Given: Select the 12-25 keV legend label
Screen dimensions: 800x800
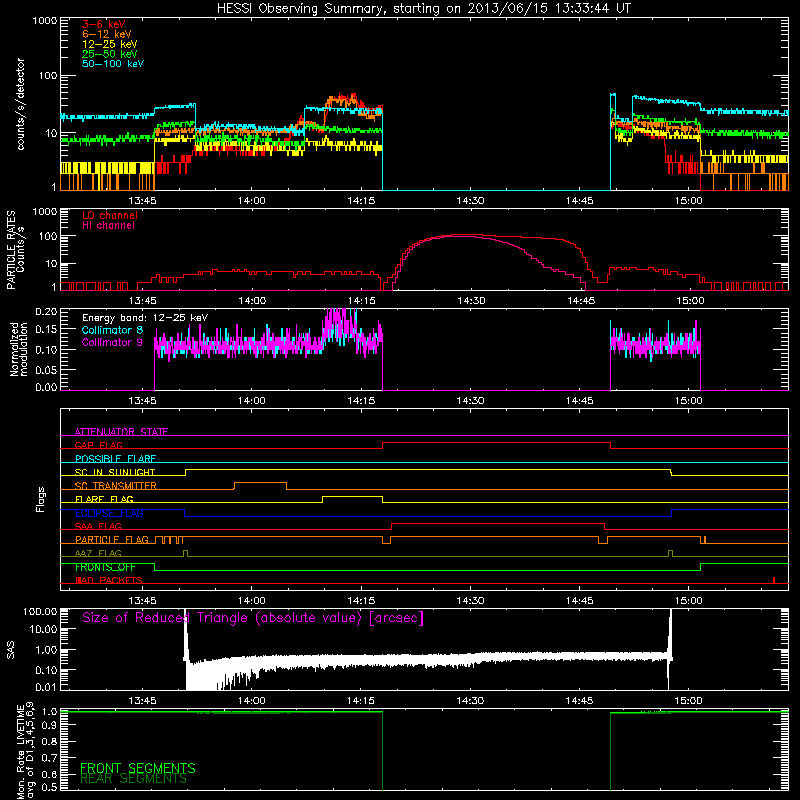Looking at the screenshot, I should [110, 44].
